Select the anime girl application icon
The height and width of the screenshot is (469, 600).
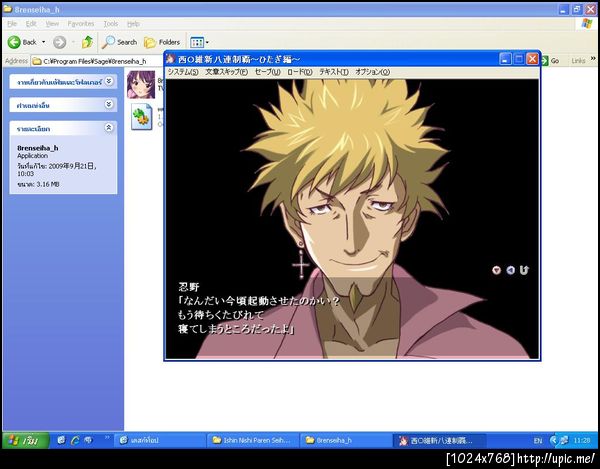click(x=141, y=85)
